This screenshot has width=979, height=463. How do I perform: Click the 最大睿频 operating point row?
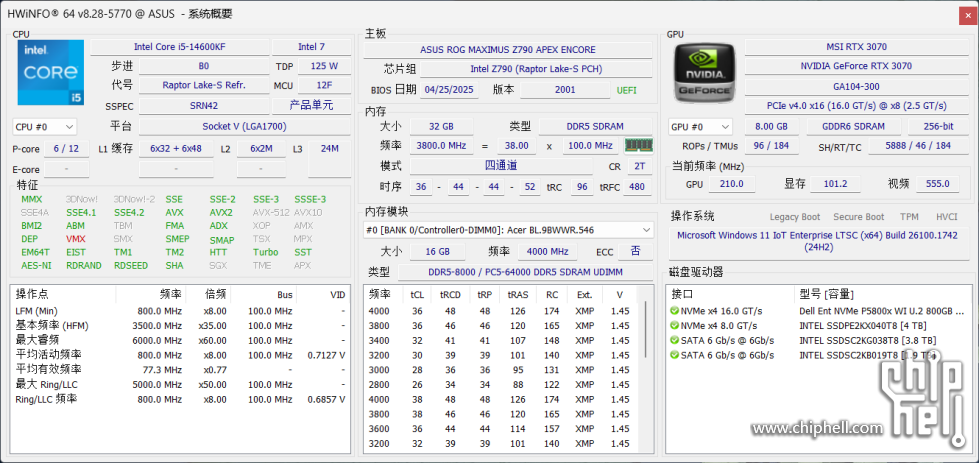[180, 341]
